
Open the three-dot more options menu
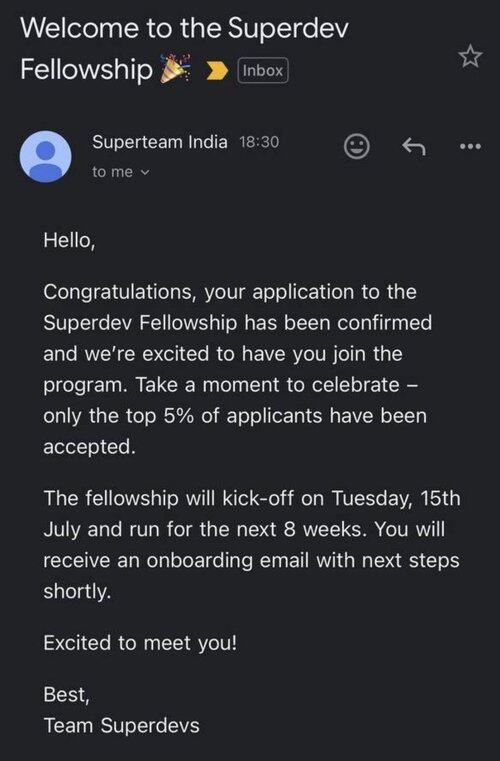point(470,146)
